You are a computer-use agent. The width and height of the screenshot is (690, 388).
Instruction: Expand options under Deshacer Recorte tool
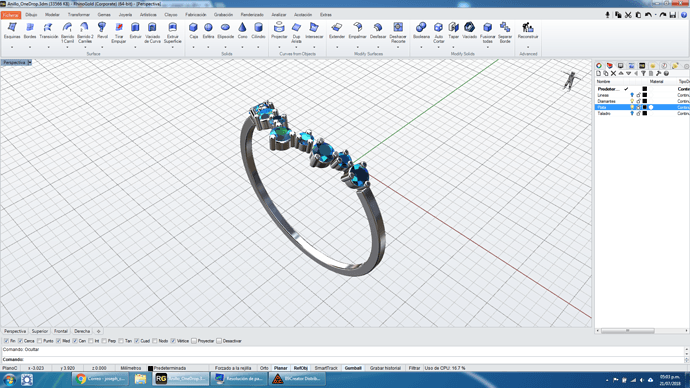pos(398,47)
